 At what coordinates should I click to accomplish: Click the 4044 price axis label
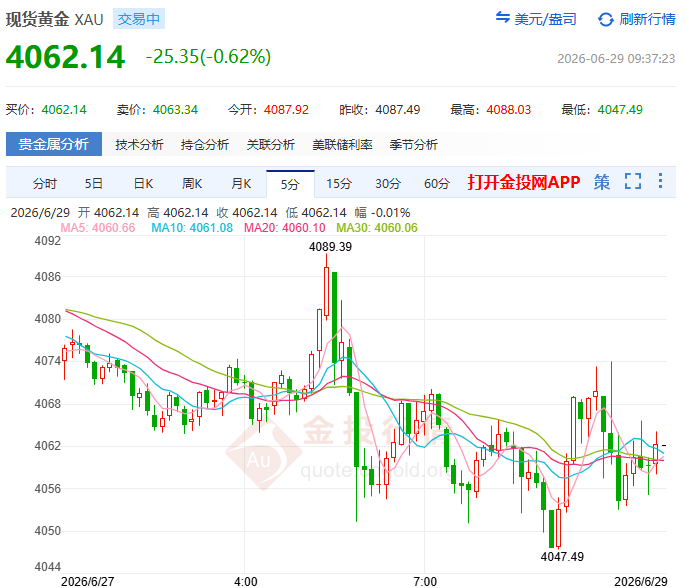pos(48,567)
